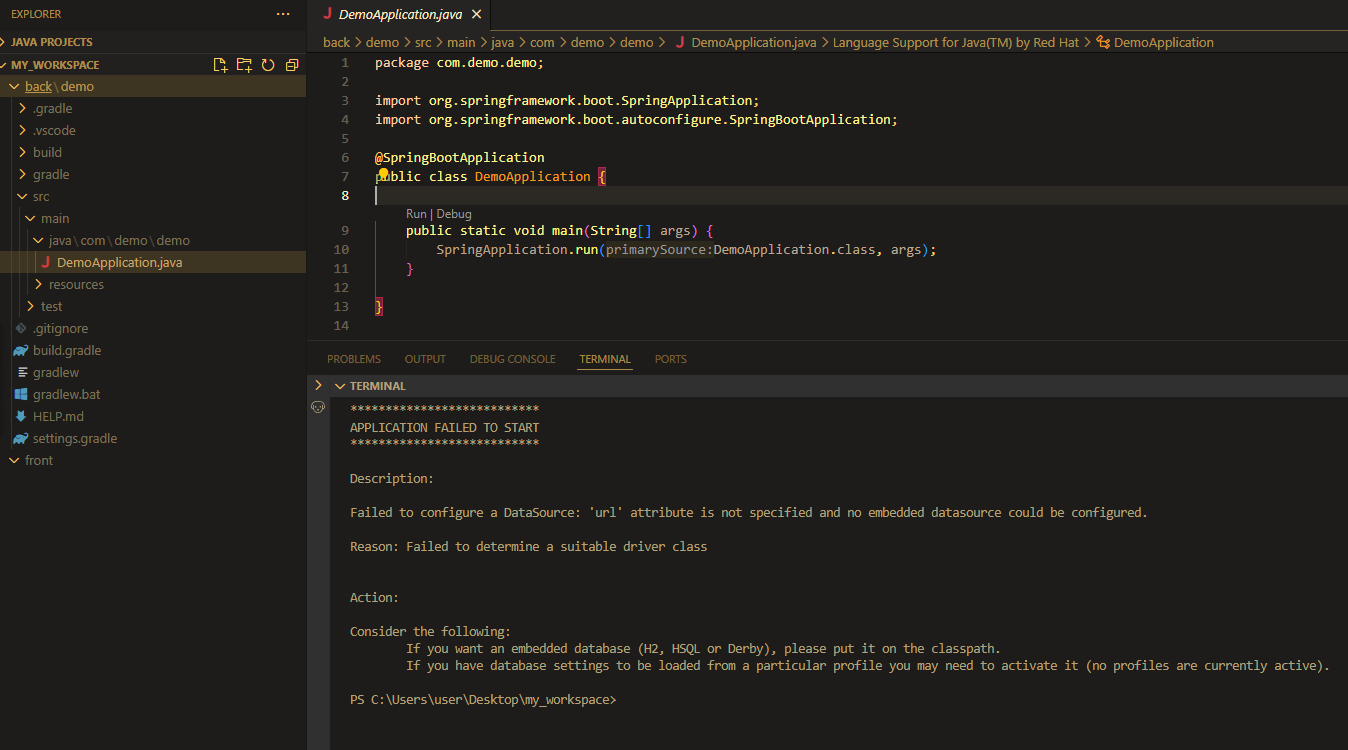Expand the gradle folder
This screenshot has height=750, width=1348.
point(23,175)
